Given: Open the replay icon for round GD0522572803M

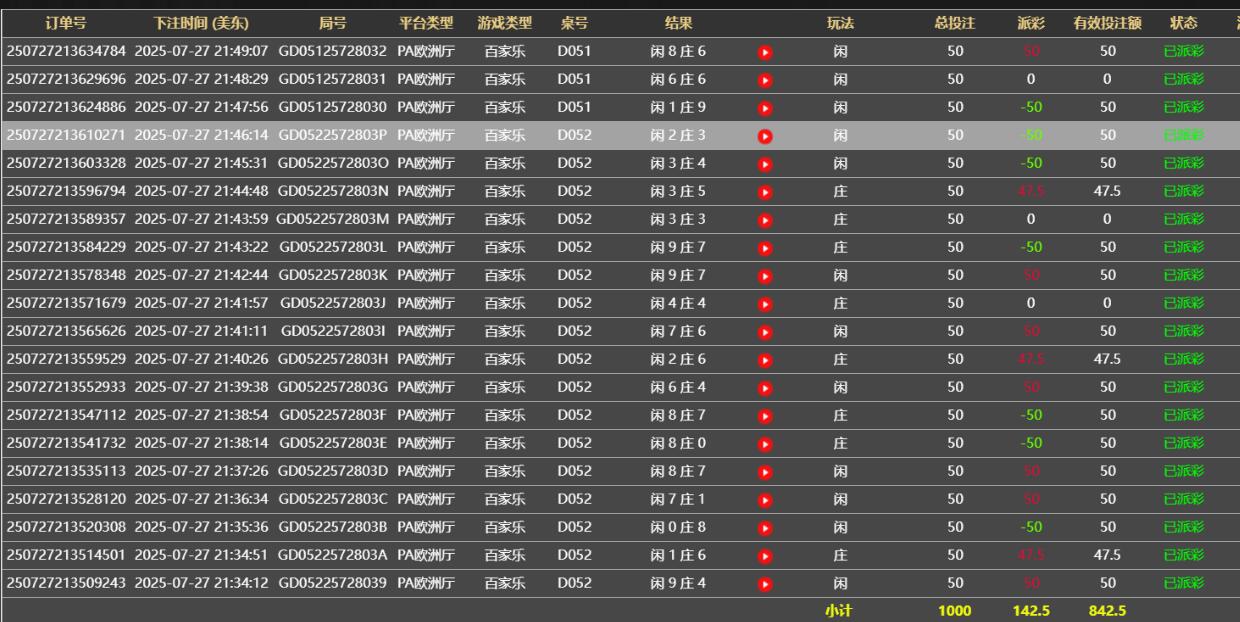Looking at the screenshot, I should [x=765, y=220].
